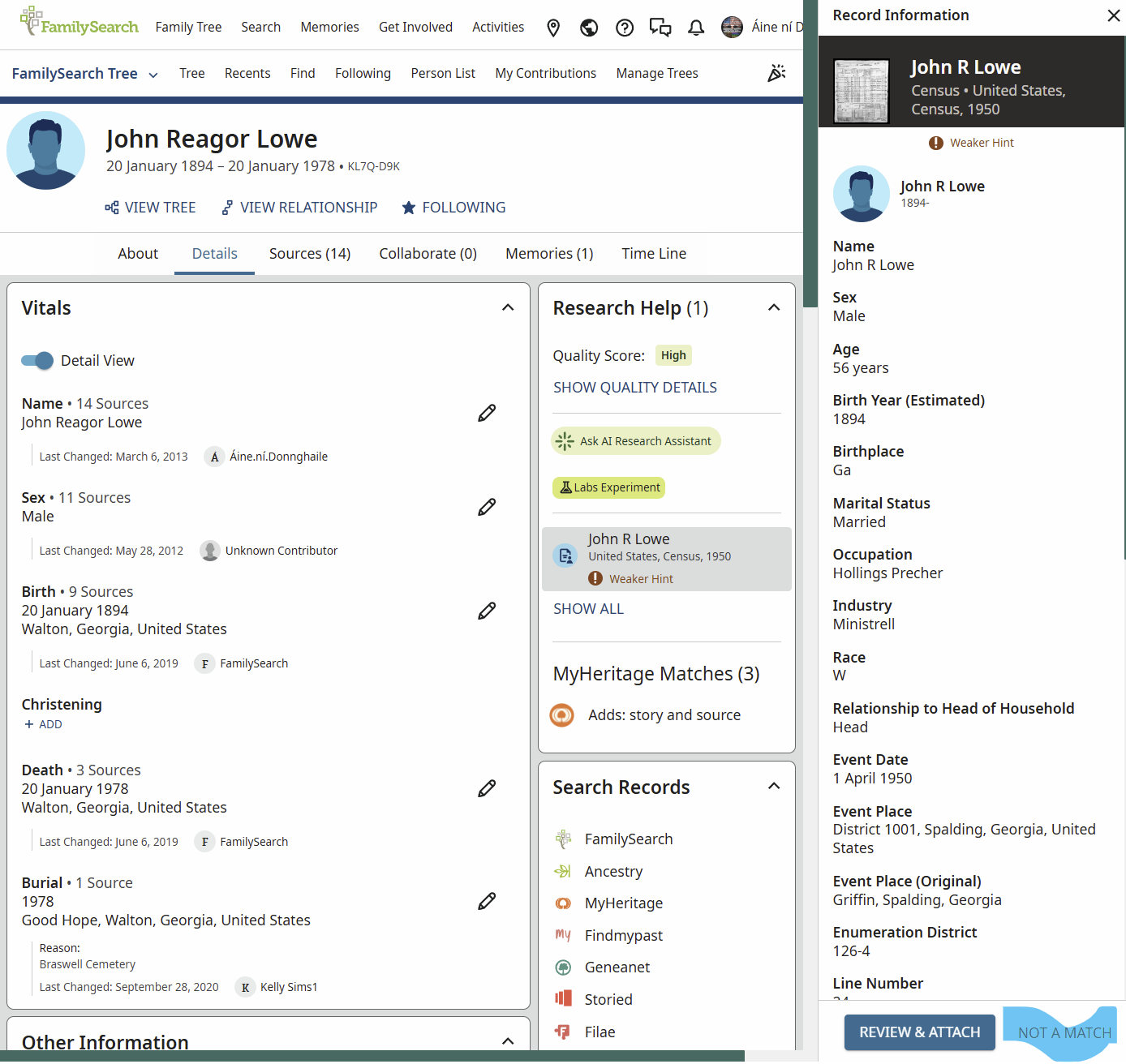Image resolution: width=1126 pixels, height=1064 pixels.
Task: Edit the Death vital with pencil icon
Action: pos(487,788)
